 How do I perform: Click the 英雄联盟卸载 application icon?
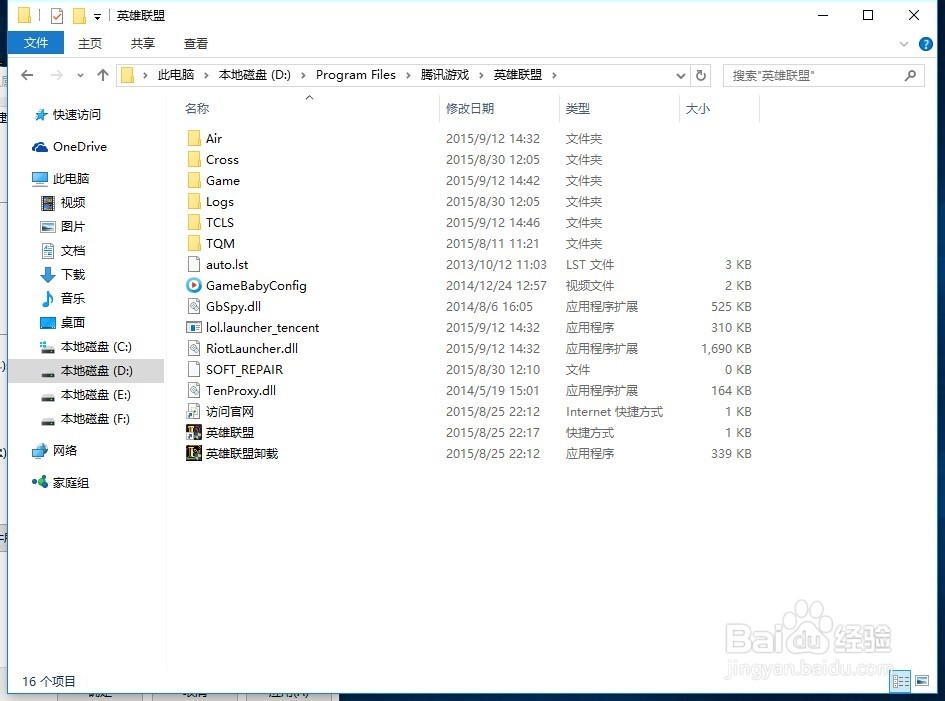point(194,453)
